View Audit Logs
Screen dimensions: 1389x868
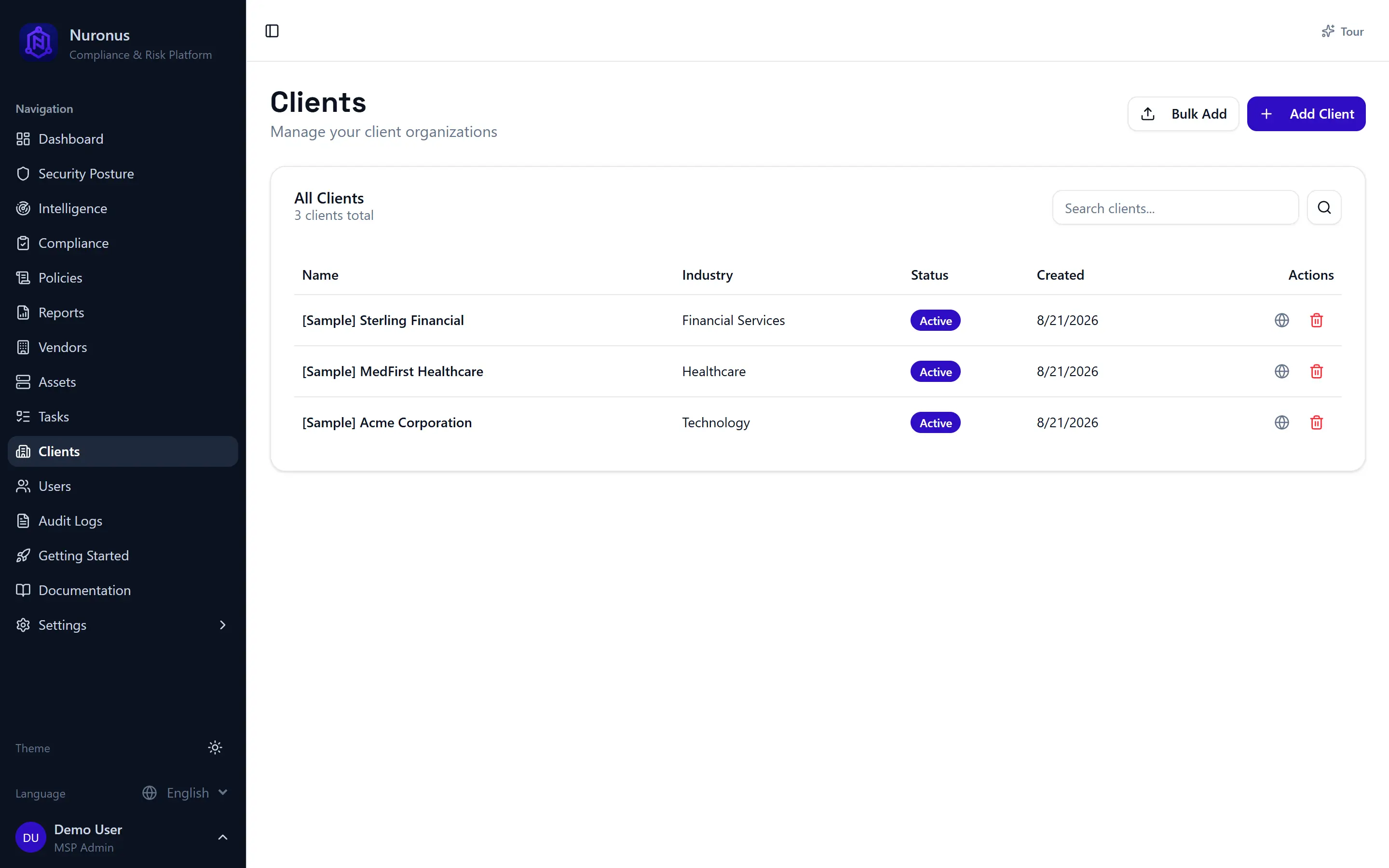tap(123, 521)
